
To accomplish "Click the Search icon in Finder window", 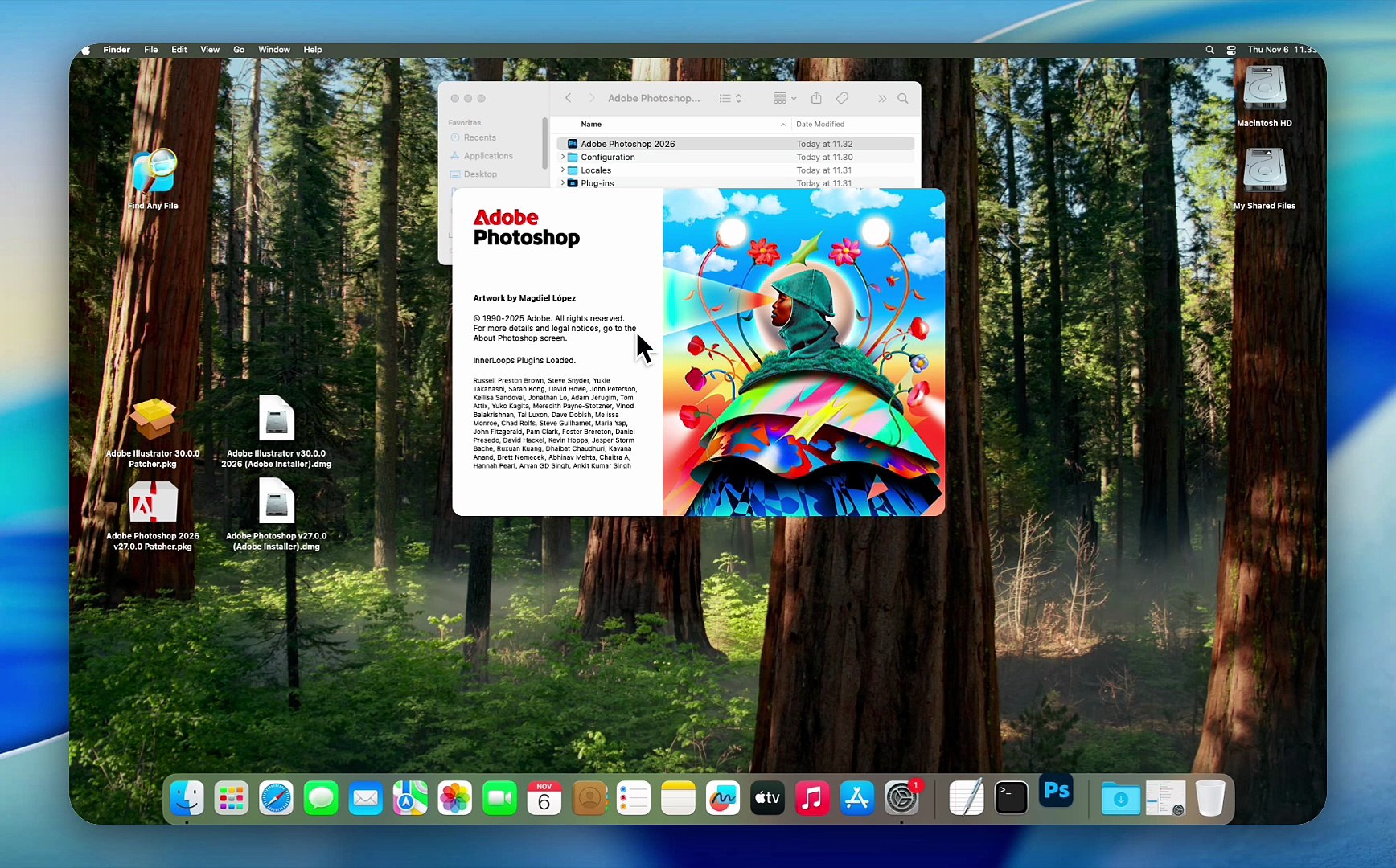I will (903, 98).
